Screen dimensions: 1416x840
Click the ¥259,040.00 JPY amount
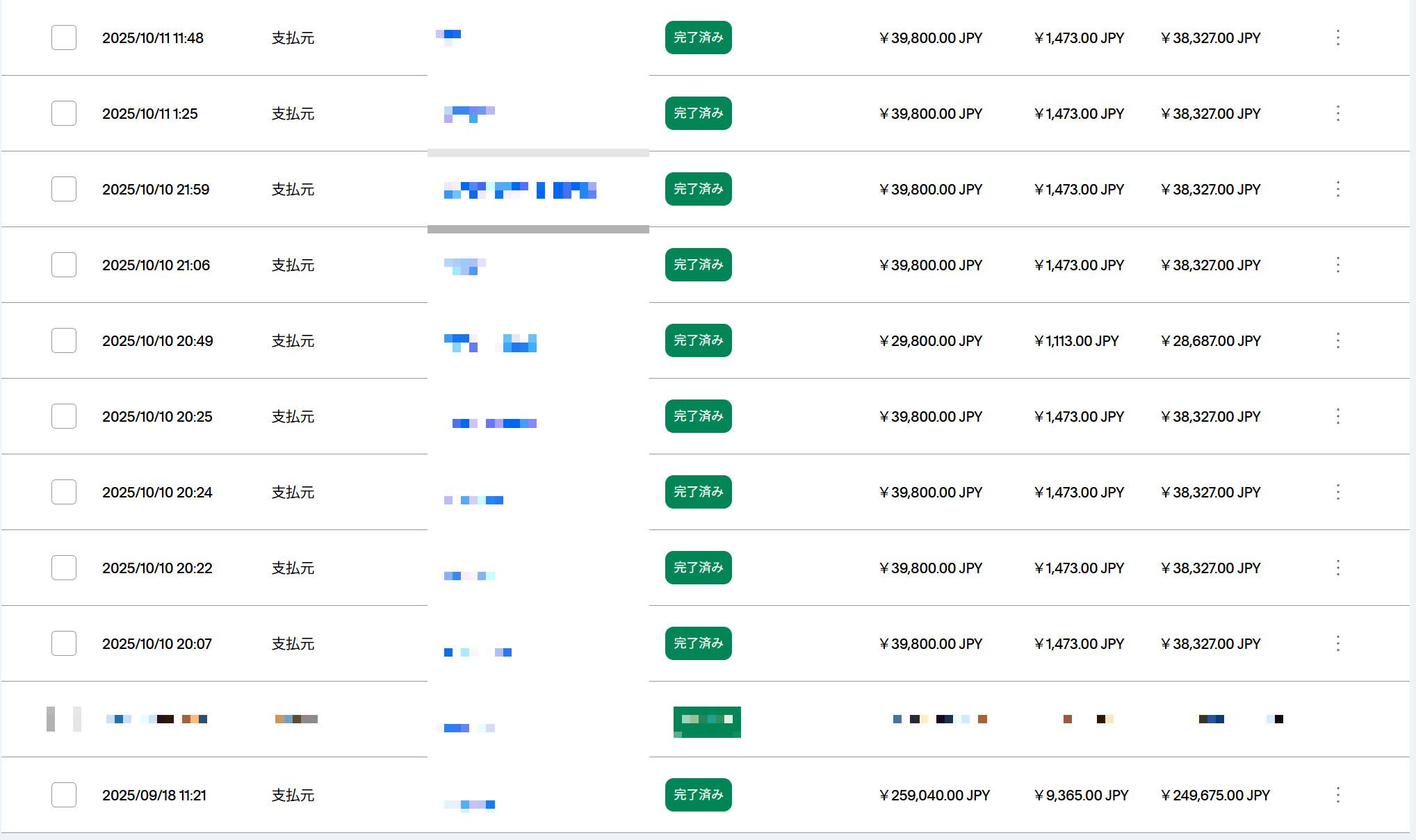[934, 795]
